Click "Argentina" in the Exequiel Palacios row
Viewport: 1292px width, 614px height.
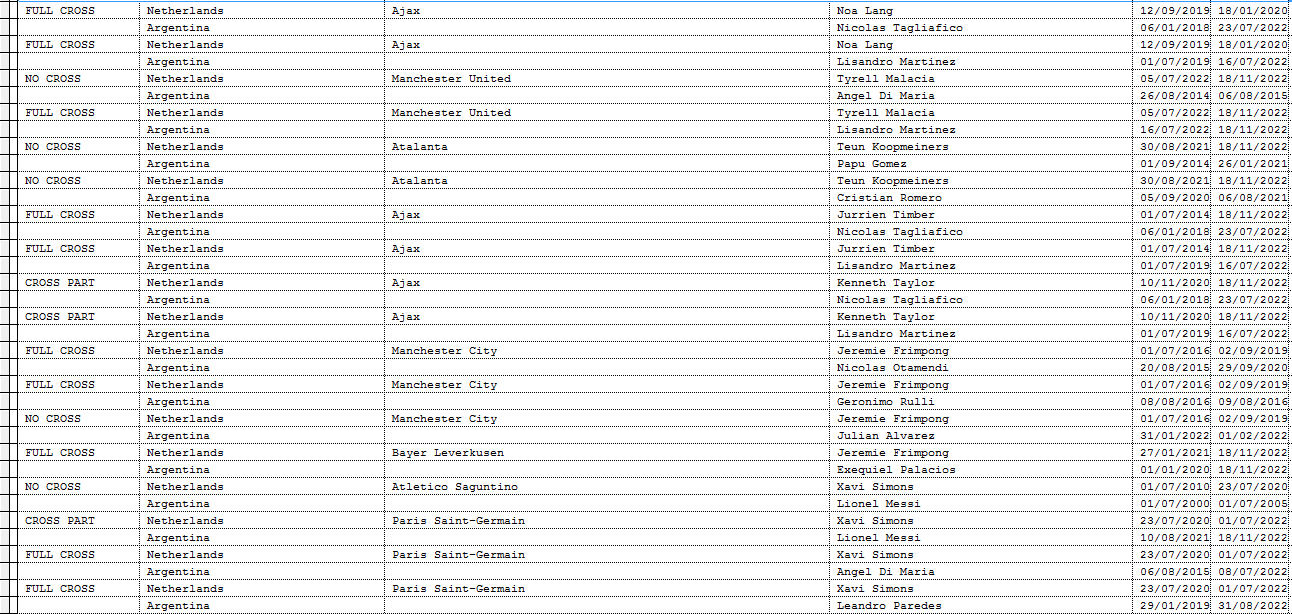click(x=178, y=470)
